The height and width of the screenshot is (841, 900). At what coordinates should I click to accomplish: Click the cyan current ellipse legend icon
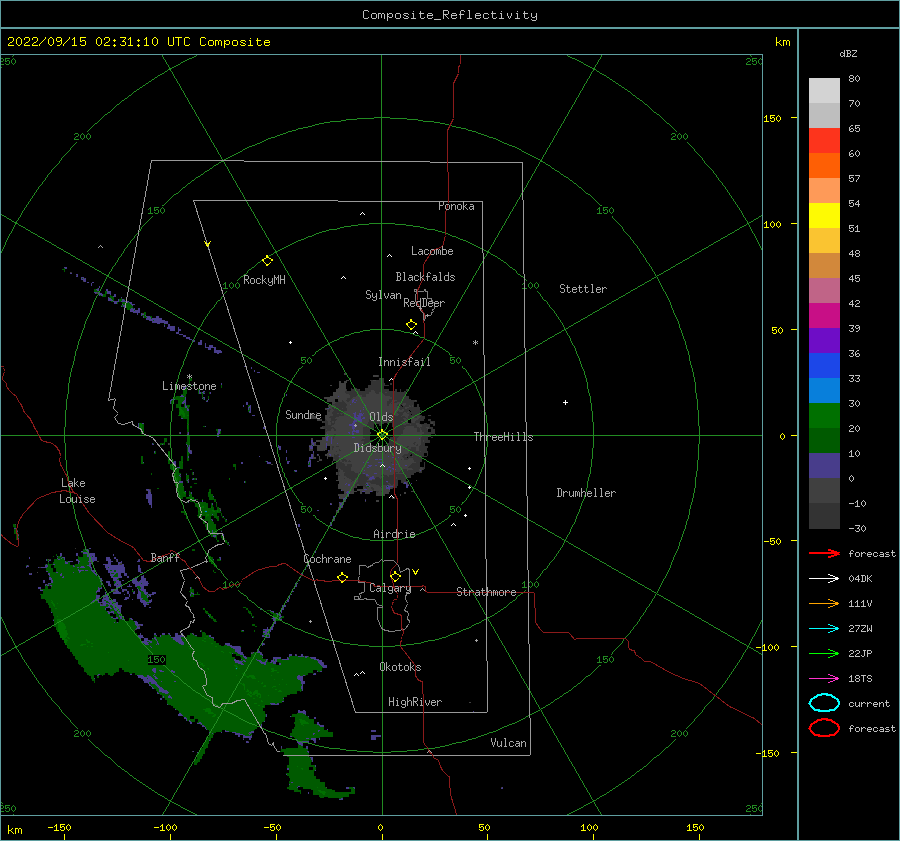824,703
